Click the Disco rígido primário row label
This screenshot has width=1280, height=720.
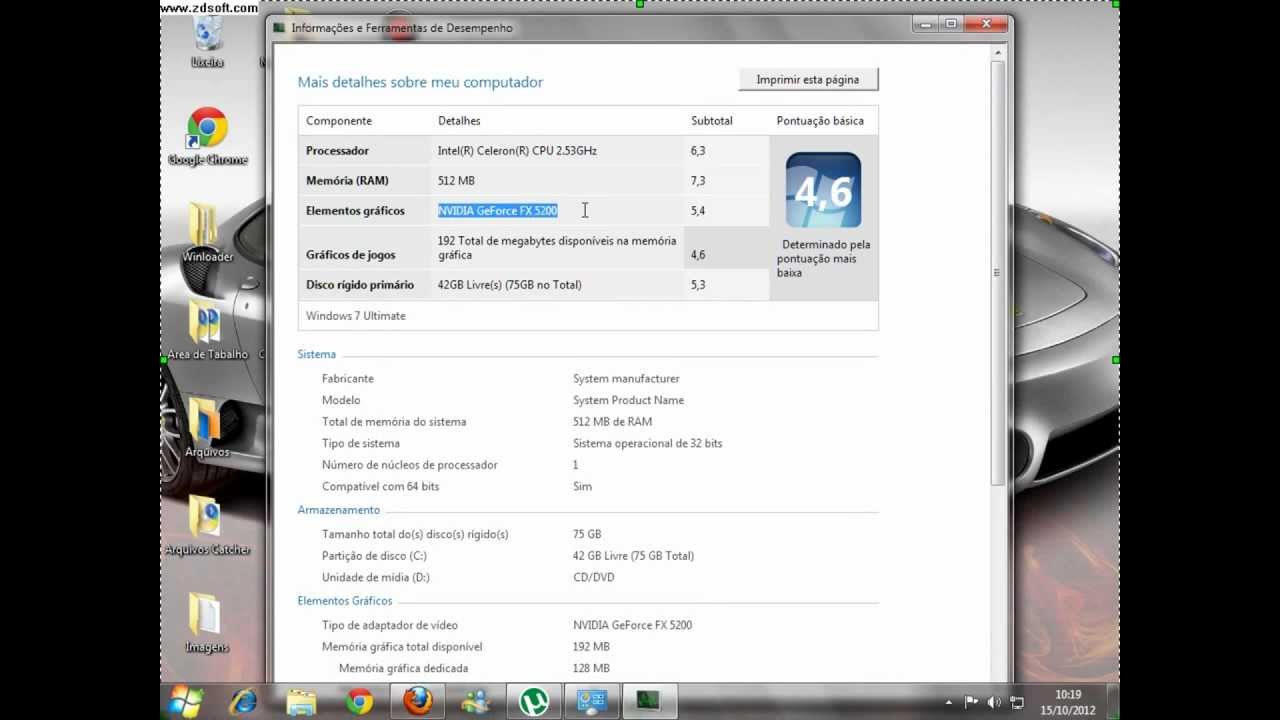pos(360,285)
